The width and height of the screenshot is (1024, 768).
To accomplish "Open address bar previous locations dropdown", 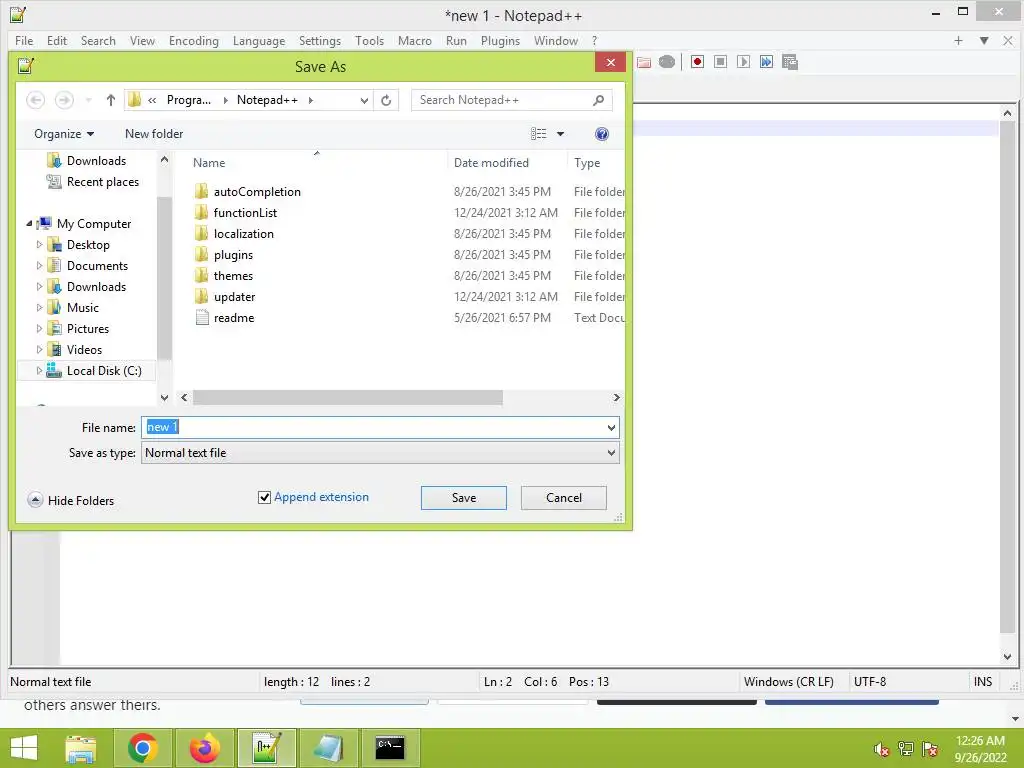I will (364, 100).
